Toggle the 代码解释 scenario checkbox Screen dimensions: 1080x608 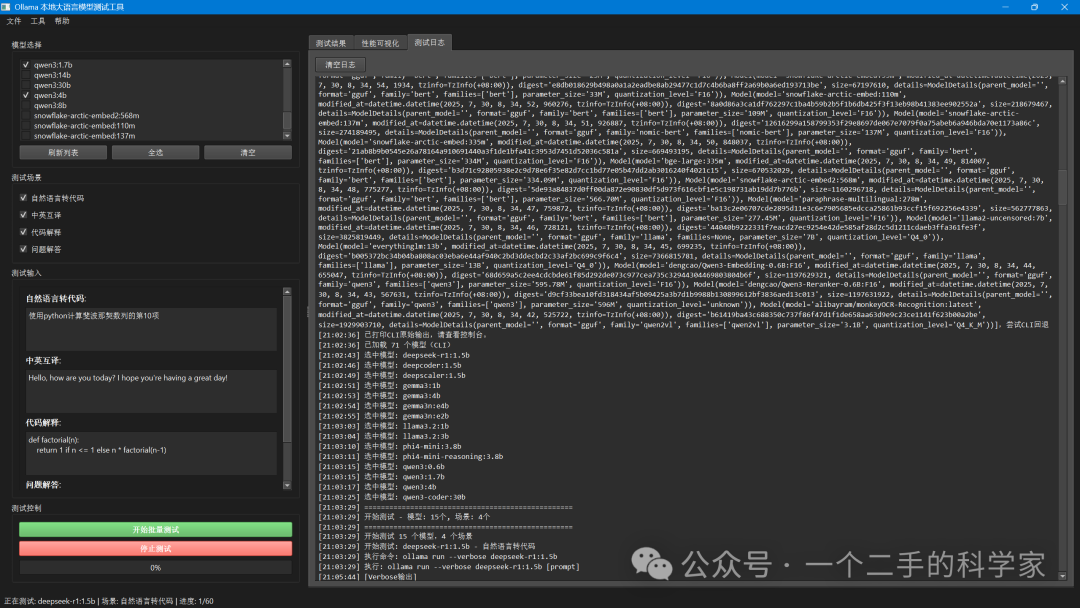click(23, 232)
